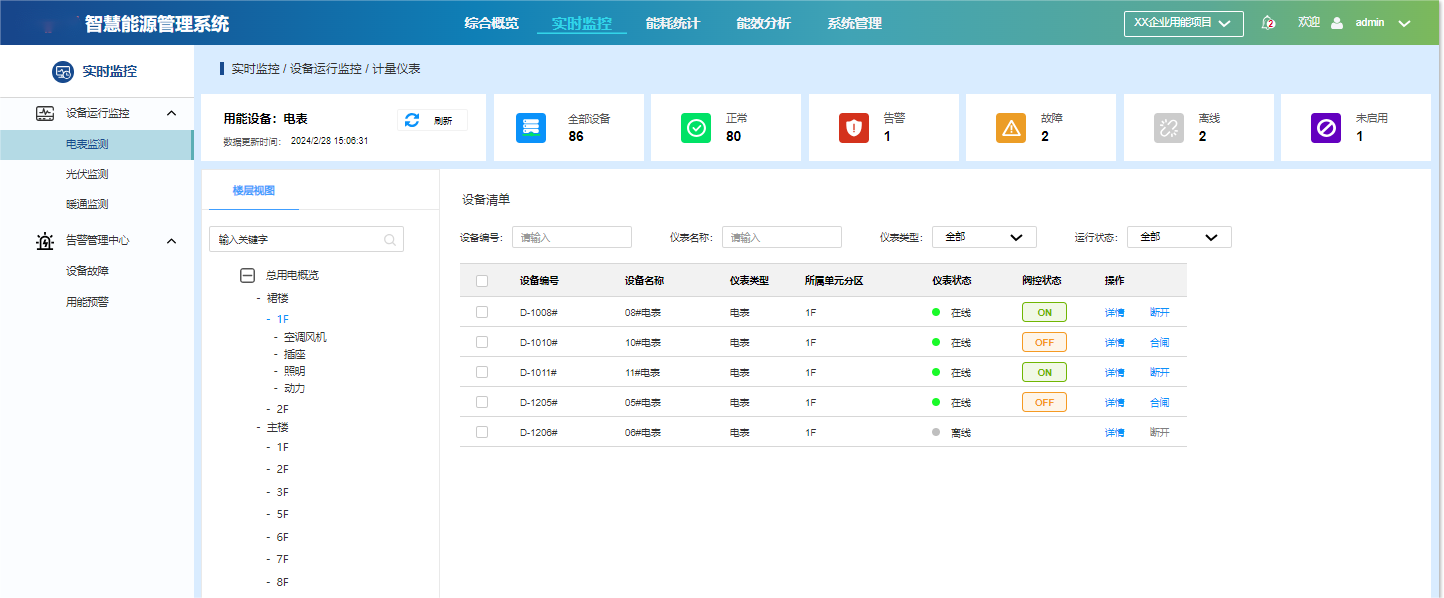Open 详情 for device D-1011#
Viewport: 1444px width, 598px height.
(1114, 373)
